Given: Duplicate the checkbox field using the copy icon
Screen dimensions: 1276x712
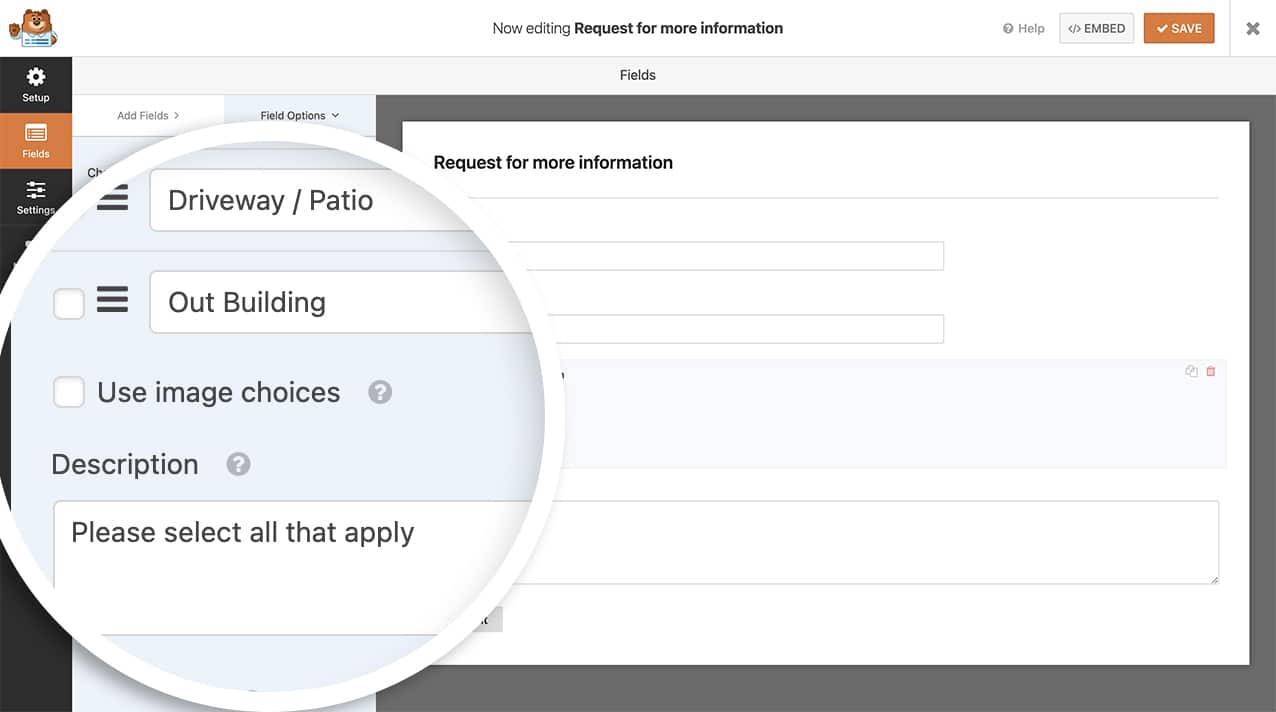Looking at the screenshot, I should (x=1191, y=371).
